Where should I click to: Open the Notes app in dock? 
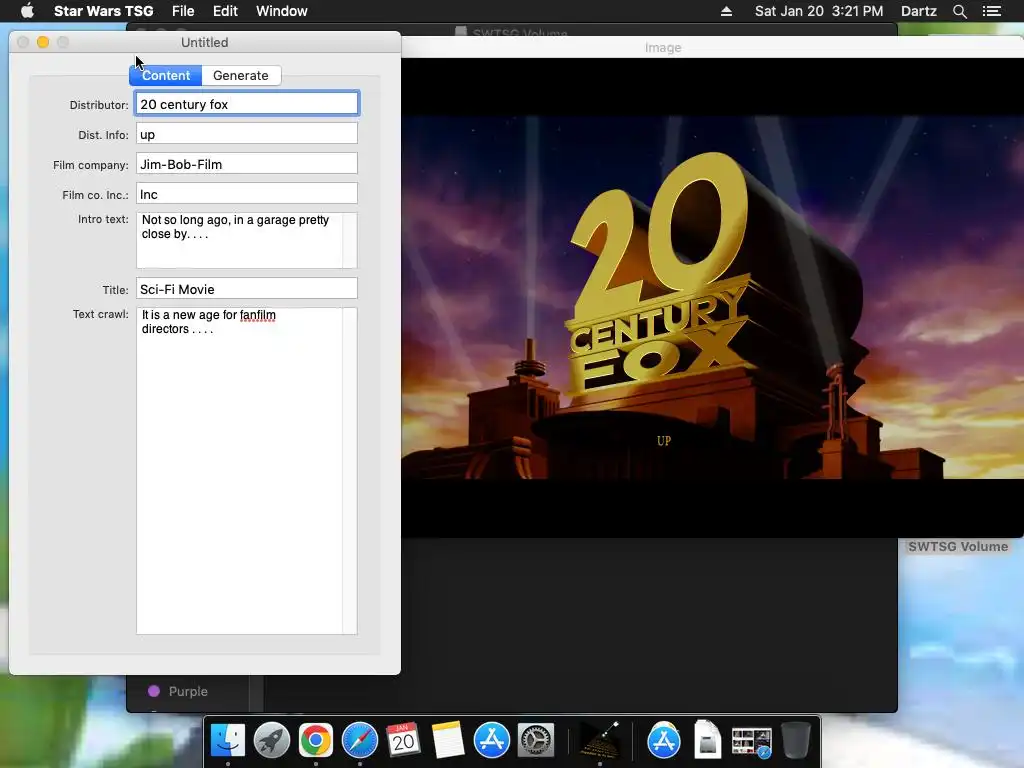coord(448,741)
